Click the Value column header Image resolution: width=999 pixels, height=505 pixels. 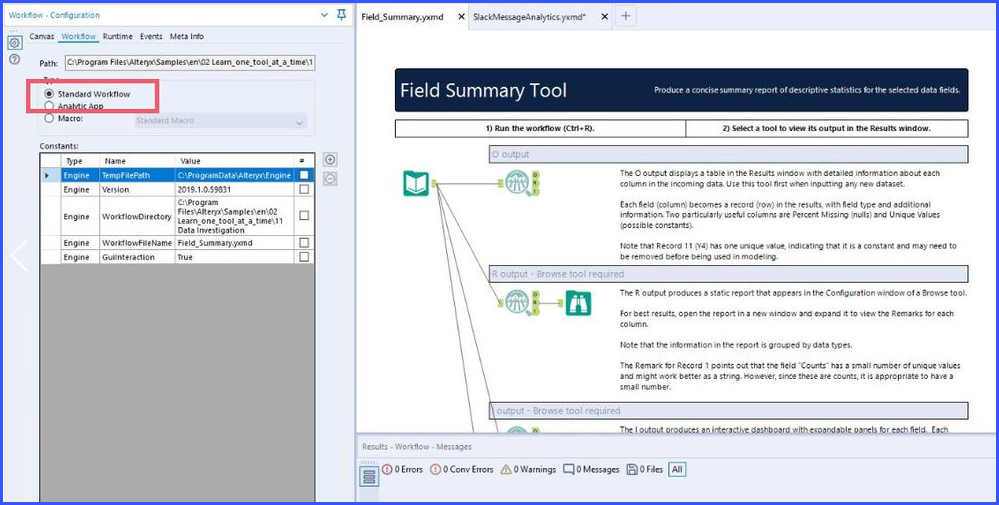(x=234, y=161)
